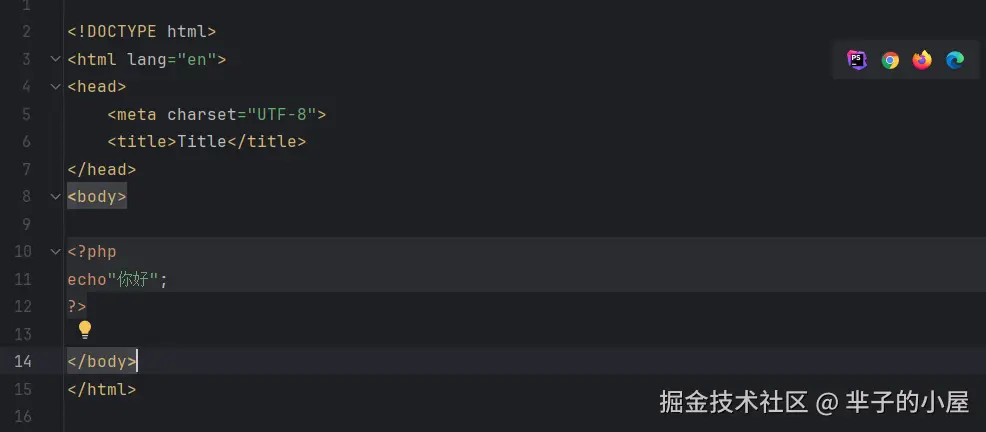This screenshot has width=986, height=432.
Task: Collapse the html tag fold arrow
Action: coord(55,59)
